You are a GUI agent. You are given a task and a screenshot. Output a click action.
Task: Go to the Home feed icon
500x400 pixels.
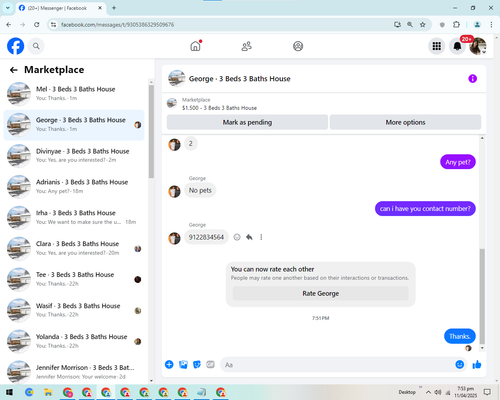pos(196,46)
